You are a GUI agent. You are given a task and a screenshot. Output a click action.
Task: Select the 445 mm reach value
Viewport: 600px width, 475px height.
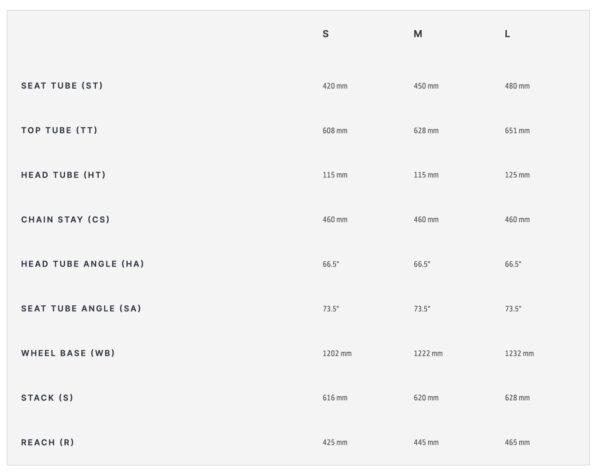(426, 442)
